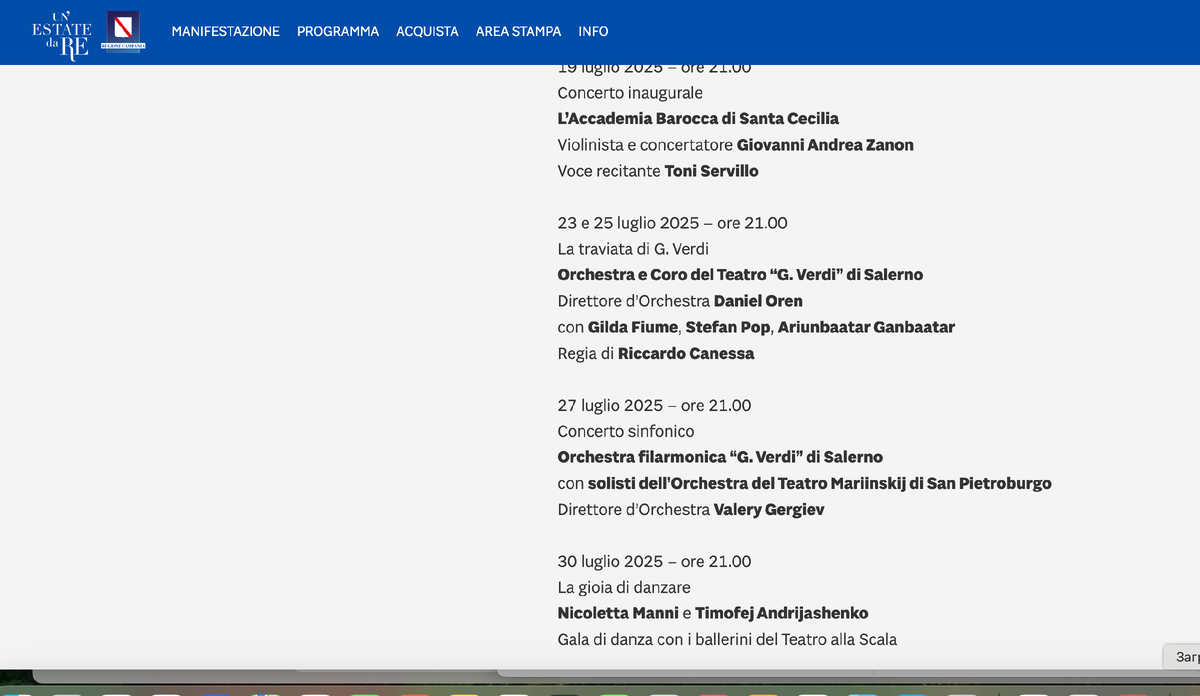Open the MANIFESTAZIONE menu
Viewport: 1200px width, 696px height.
pyautogui.click(x=225, y=32)
